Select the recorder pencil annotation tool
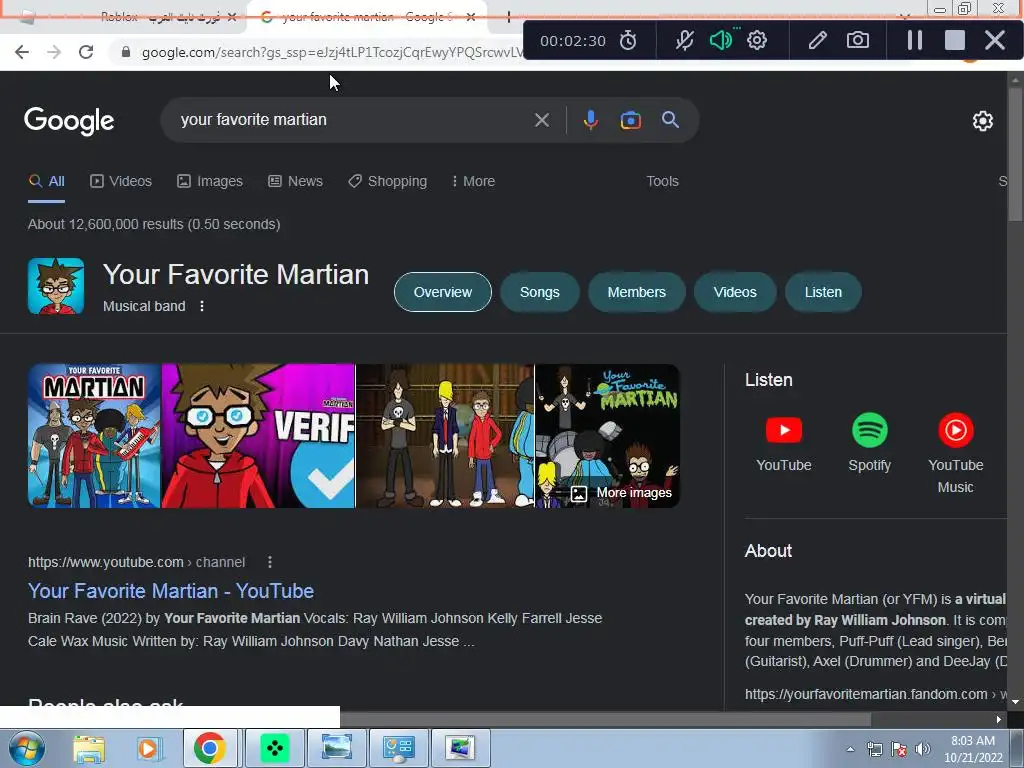Image resolution: width=1024 pixels, height=768 pixels. tap(817, 40)
